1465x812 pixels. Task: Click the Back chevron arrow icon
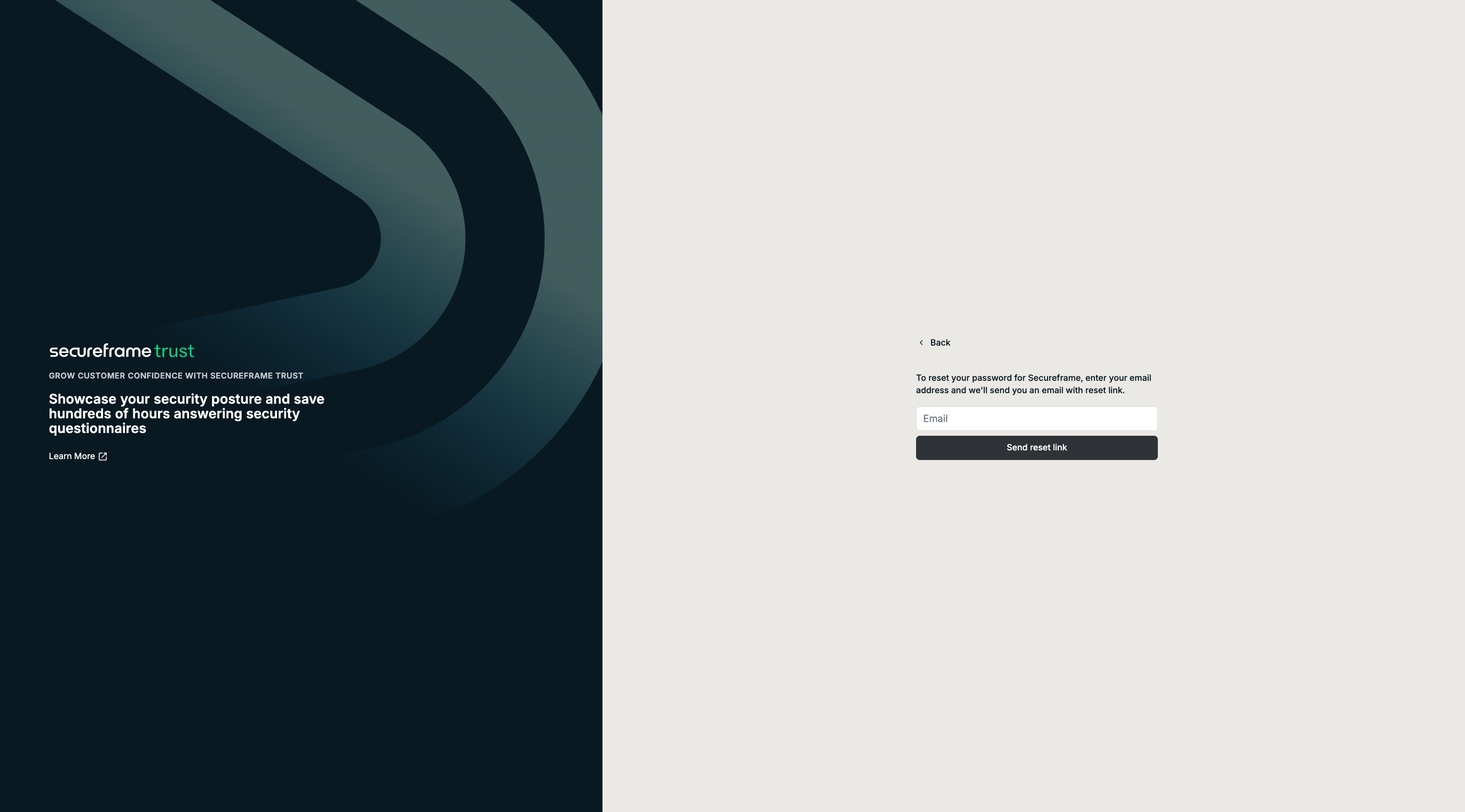click(x=921, y=342)
